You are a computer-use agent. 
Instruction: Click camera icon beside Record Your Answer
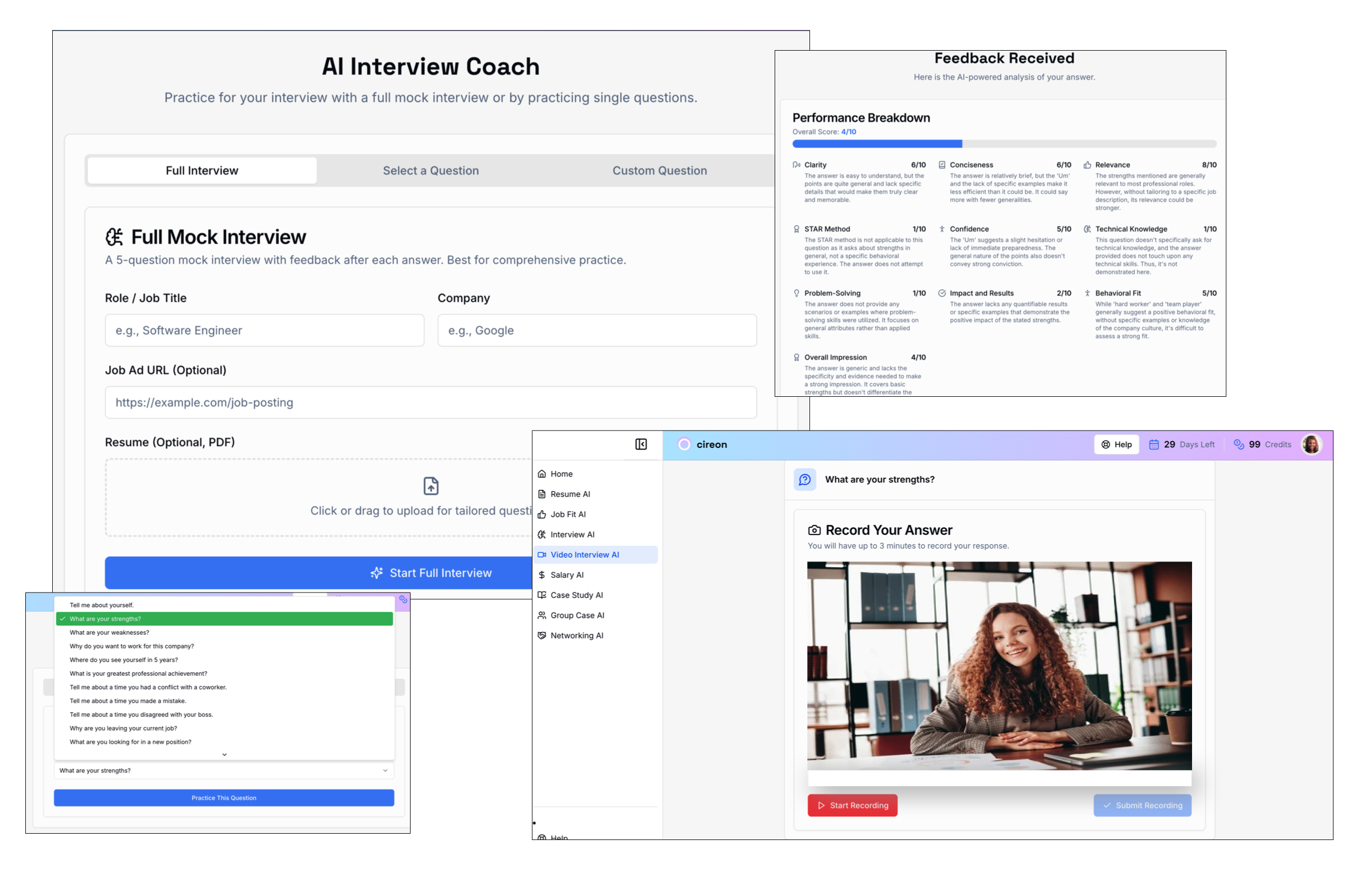click(815, 530)
